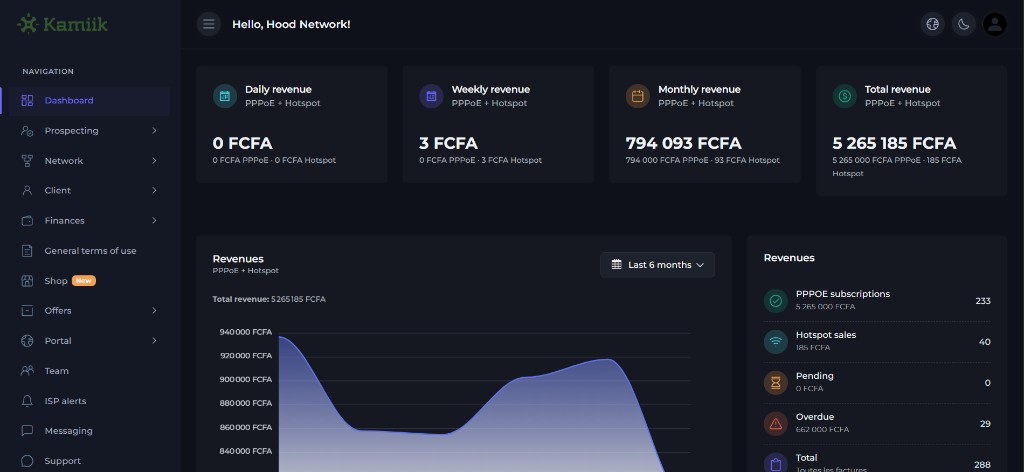Expand the Client submenu chevron
Viewport: 1024px width, 472px height.
point(154,191)
